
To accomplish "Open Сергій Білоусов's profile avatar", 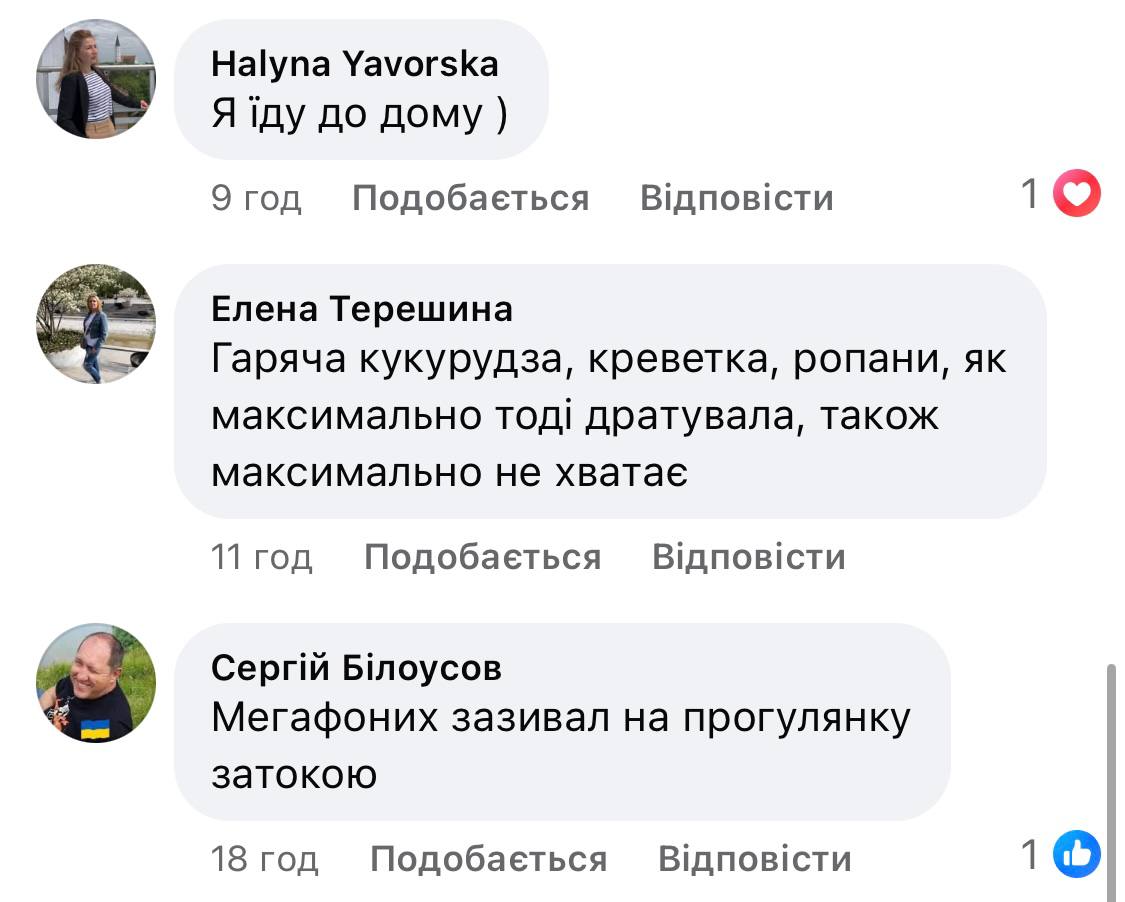I will pos(96,683).
